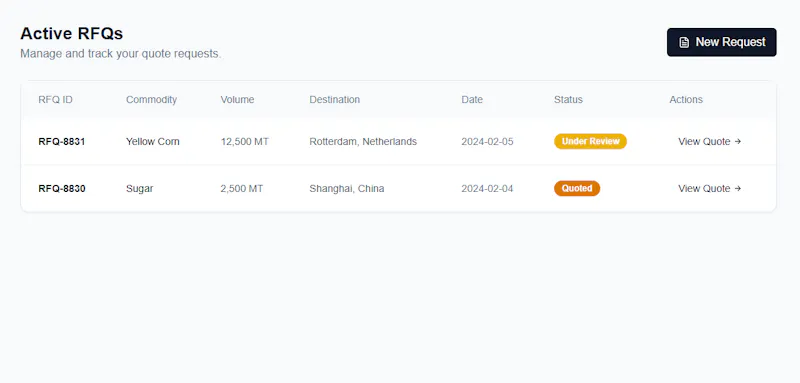Click the Under Review status badge
This screenshot has width=800, height=383.
pyautogui.click(x=590, y=141)
